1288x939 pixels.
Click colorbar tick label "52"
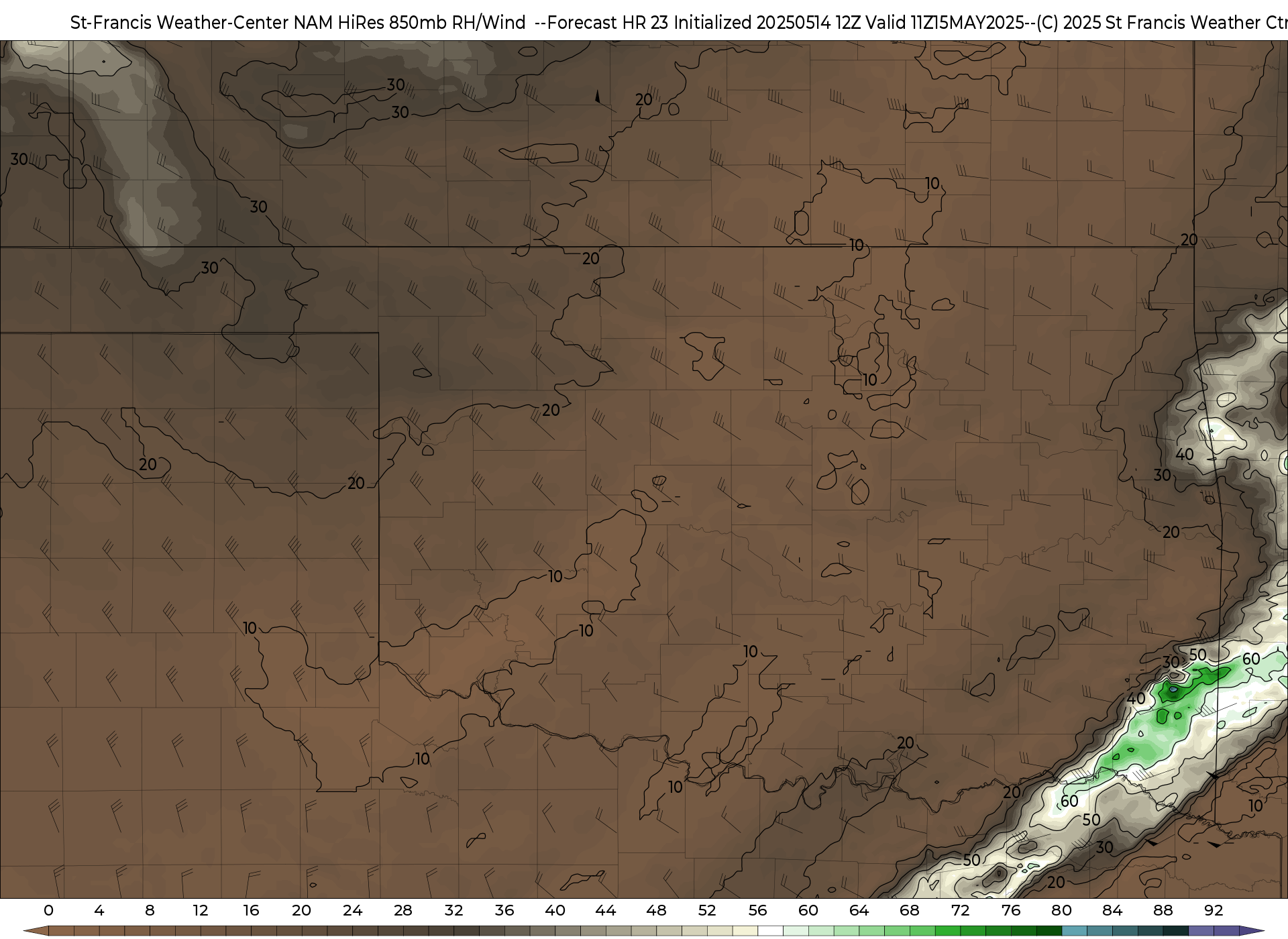[x=707, y=911]
